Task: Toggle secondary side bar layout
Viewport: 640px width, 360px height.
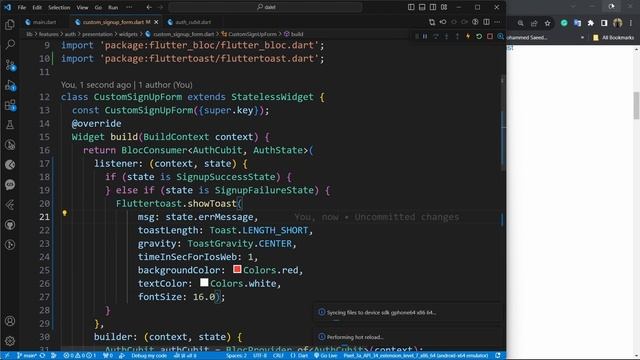Action: pos(433,7)
